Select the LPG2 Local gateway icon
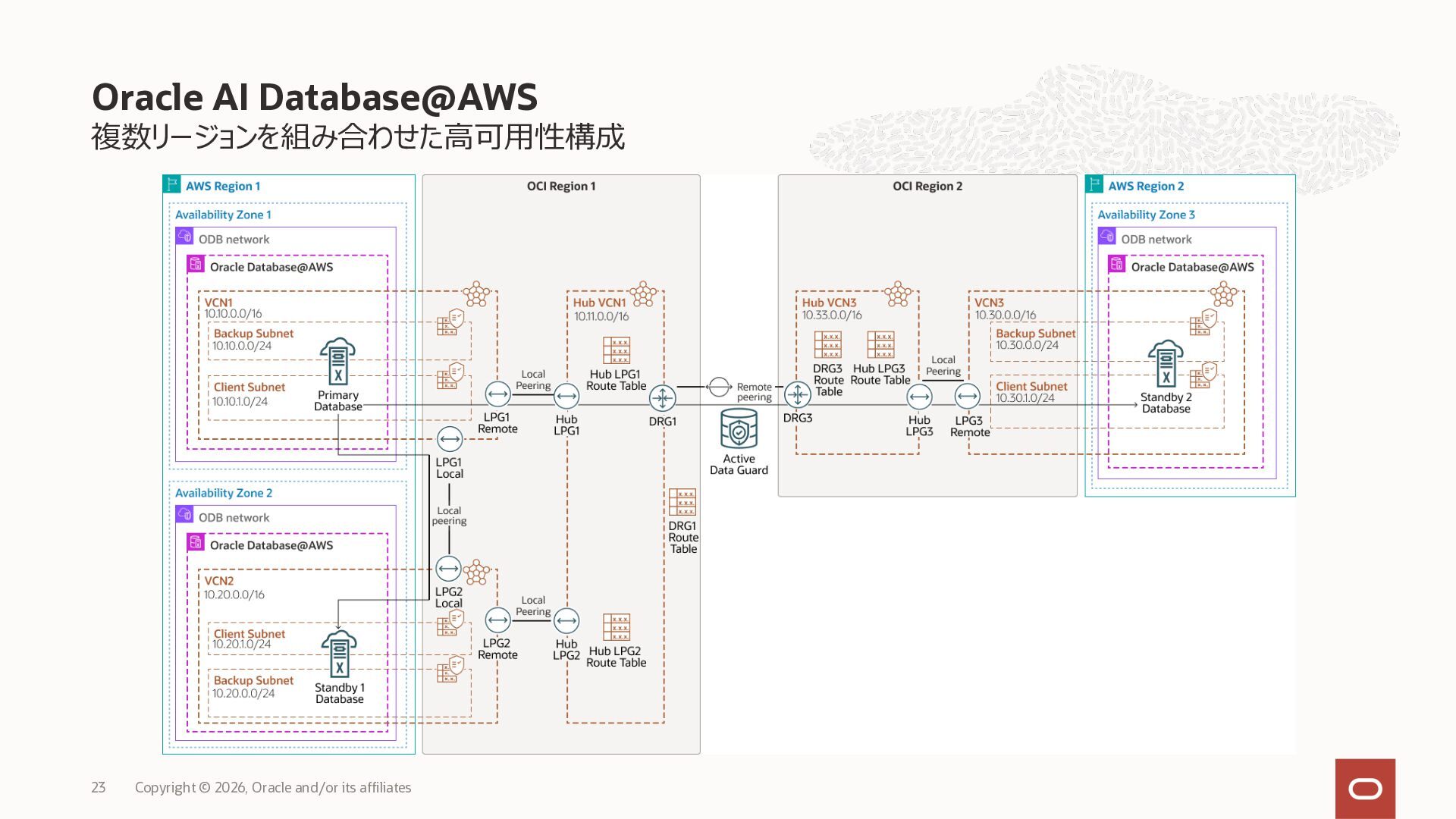 click(x=449, y=568)
